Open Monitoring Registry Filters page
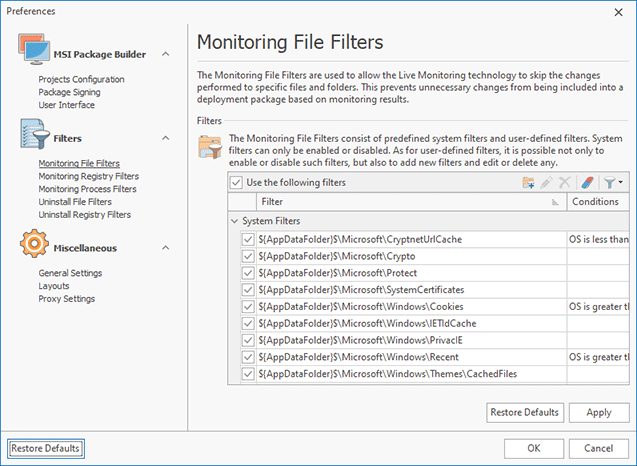637x466 pixels. click(89, 176)
